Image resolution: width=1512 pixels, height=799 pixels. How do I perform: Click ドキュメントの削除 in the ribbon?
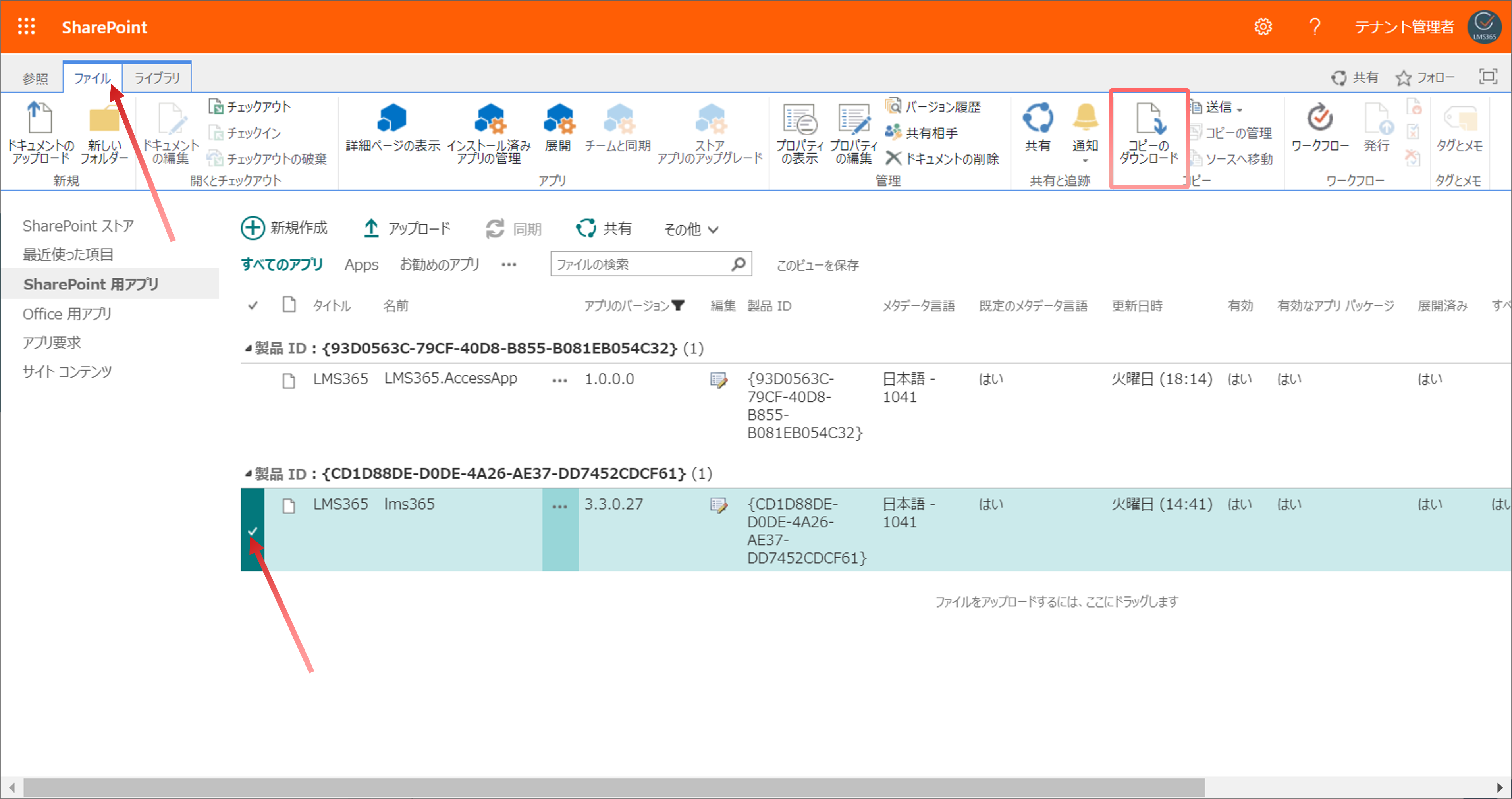pos(943,159)
